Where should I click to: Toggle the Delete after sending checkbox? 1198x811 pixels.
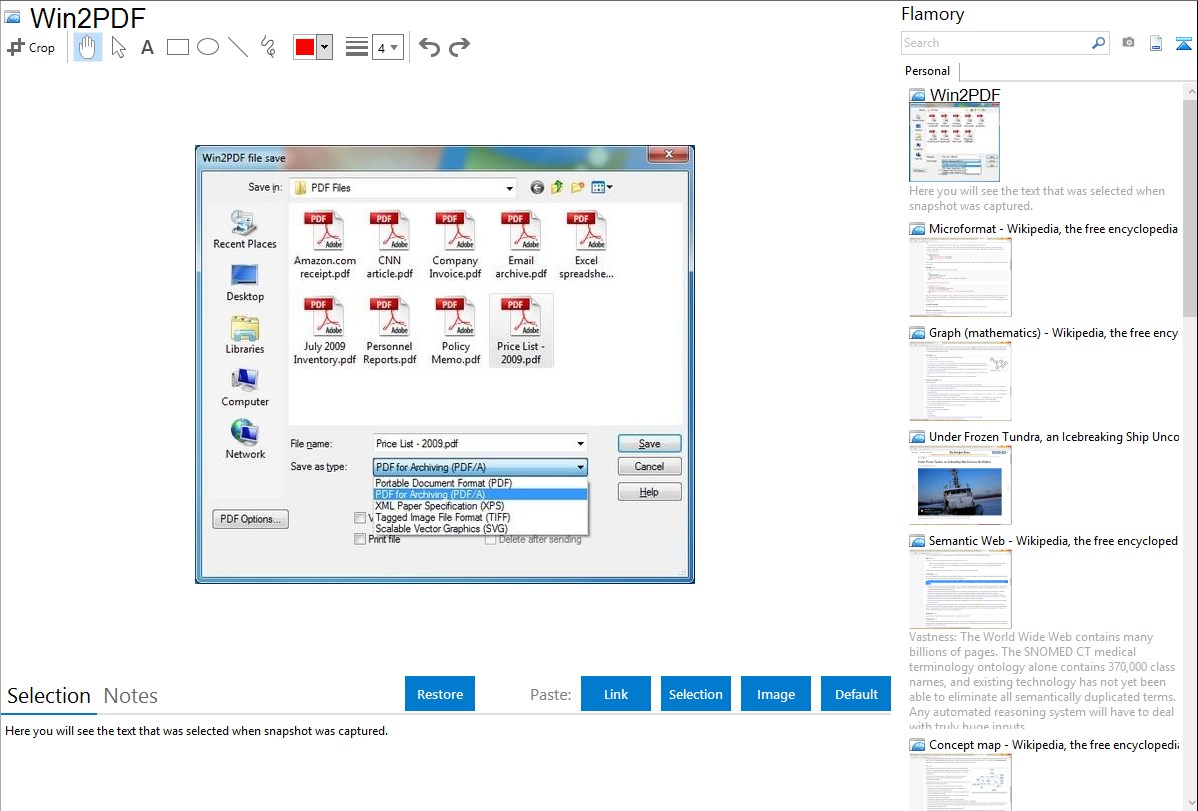[x=491, y=539]
